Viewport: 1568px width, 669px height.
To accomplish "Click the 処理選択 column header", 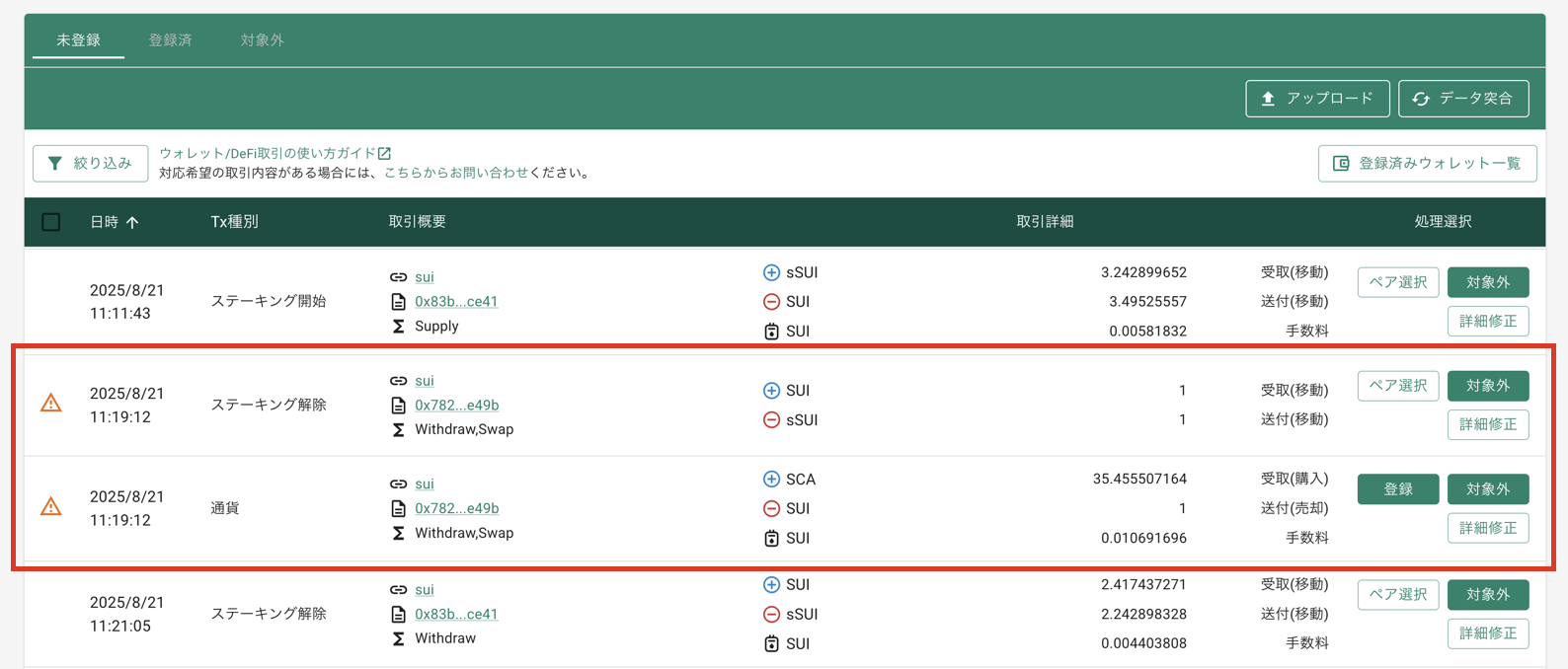I will [x=1443, y=222].
